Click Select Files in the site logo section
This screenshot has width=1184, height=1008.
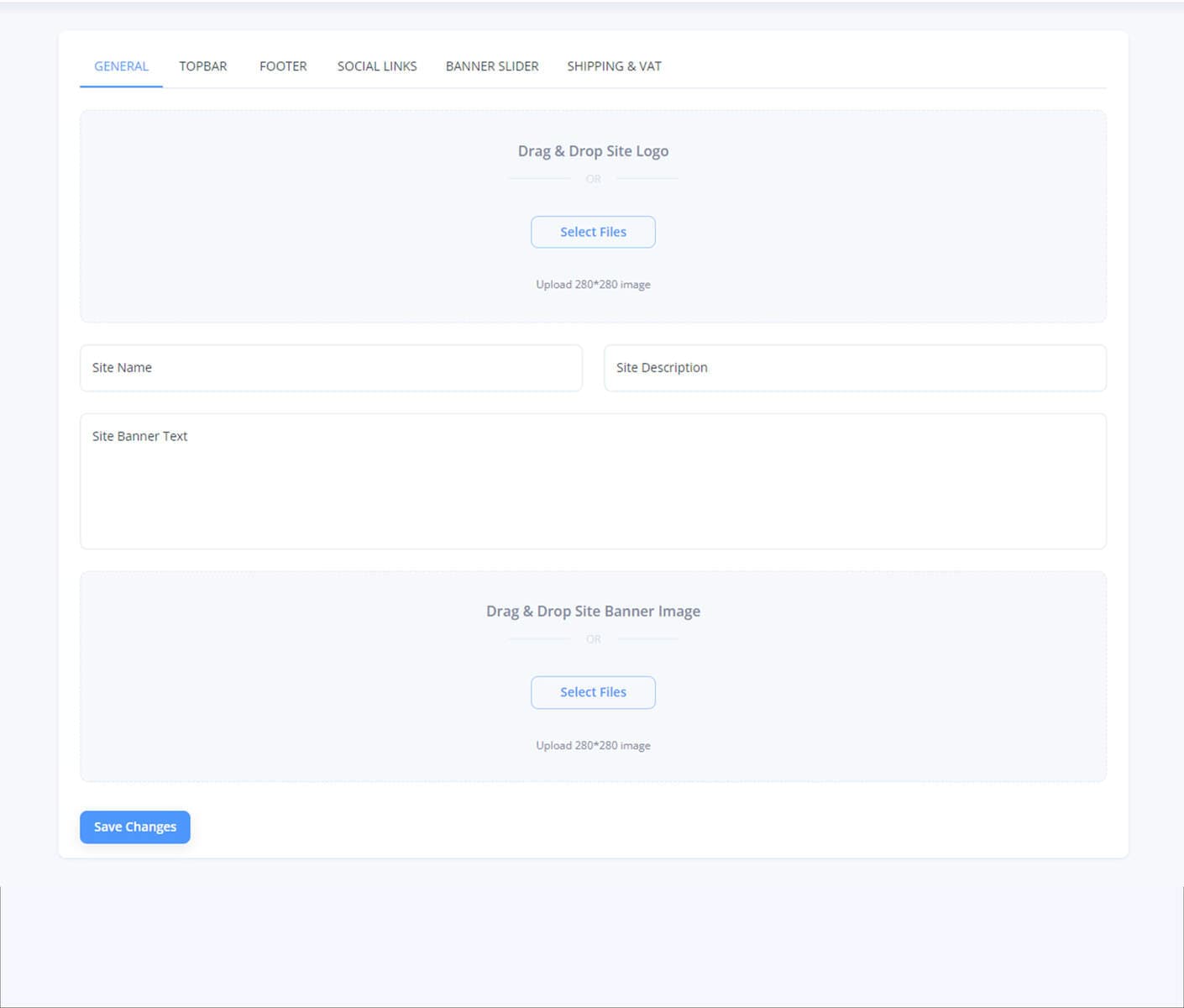pos(593,232)
